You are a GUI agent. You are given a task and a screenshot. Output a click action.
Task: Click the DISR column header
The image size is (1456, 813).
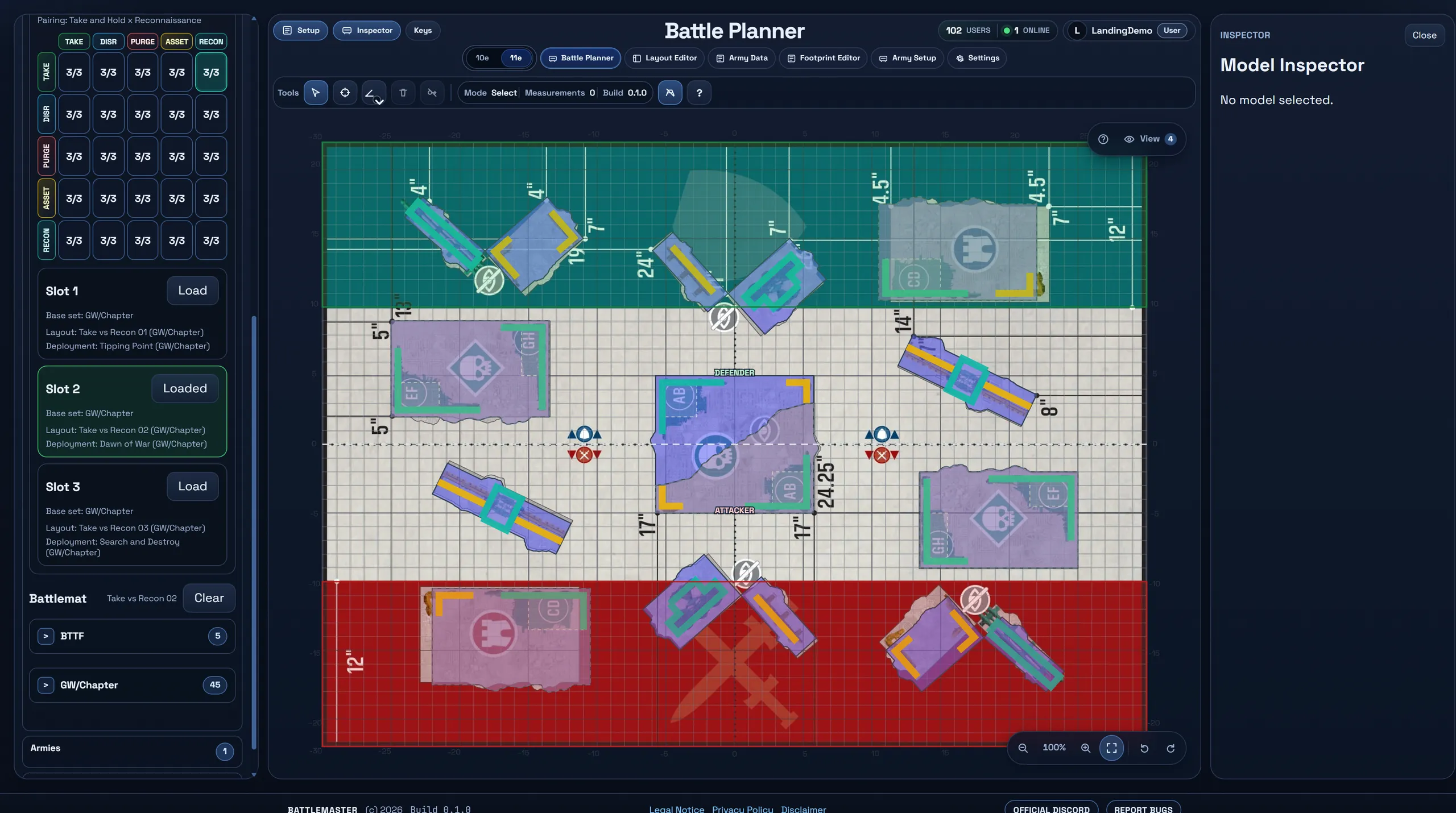point(108,42)
